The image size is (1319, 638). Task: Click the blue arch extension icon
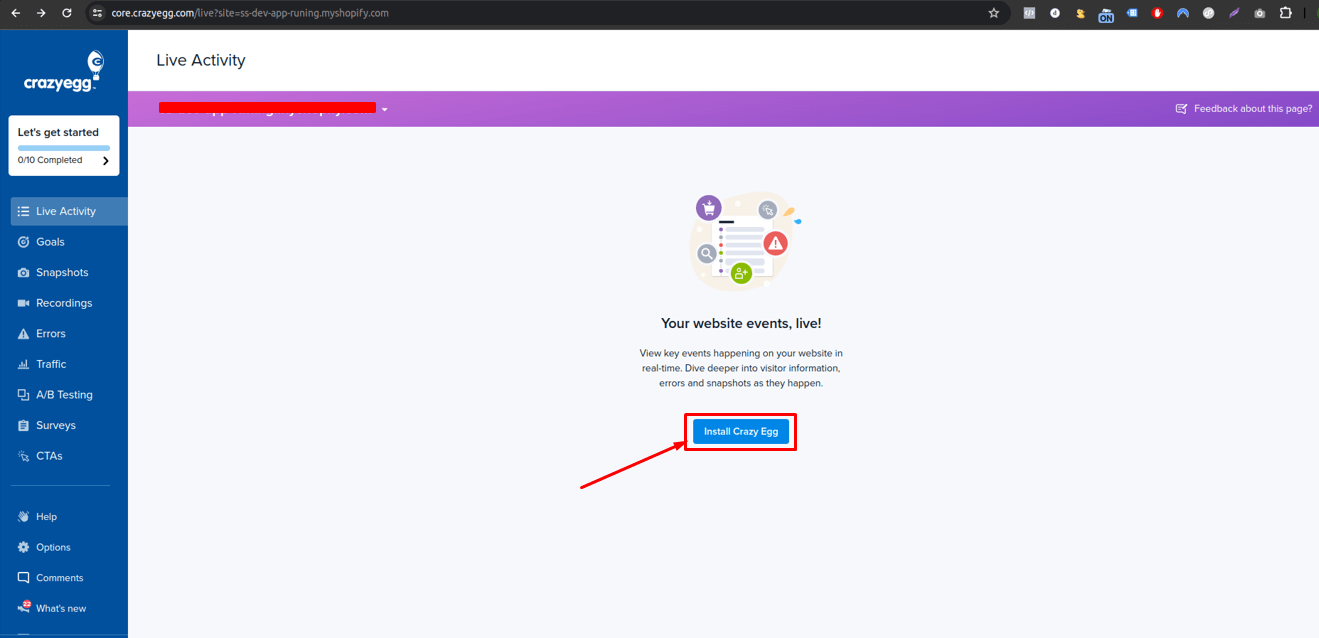click(1183, 13)
